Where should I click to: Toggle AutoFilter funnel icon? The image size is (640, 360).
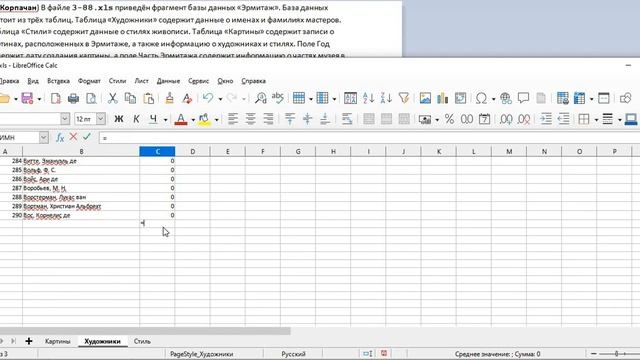(404, 98)
